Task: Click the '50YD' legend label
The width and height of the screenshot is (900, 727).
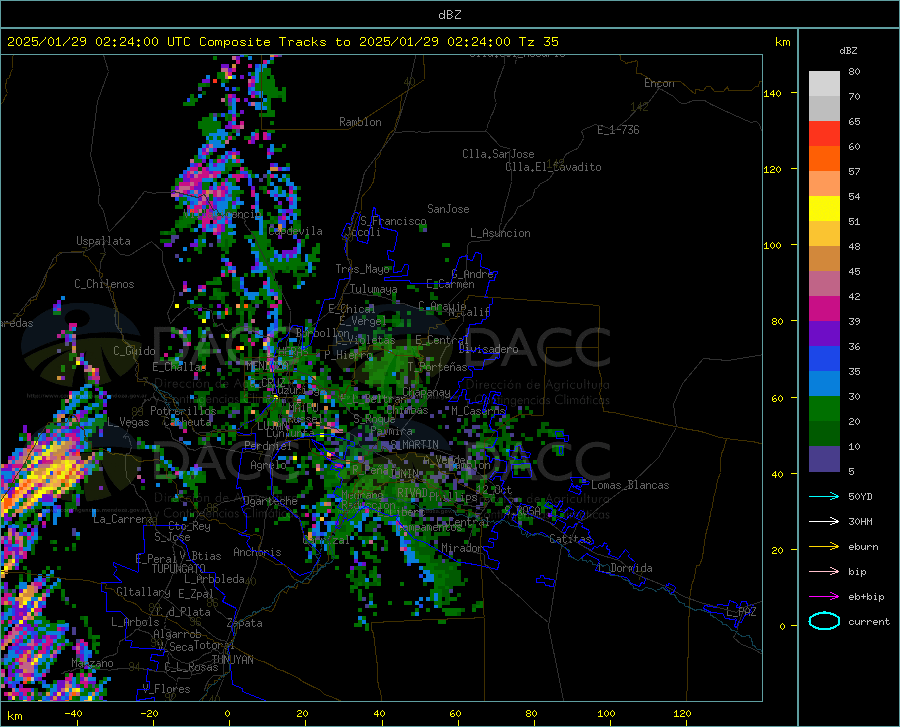Action: click(860, 496)
